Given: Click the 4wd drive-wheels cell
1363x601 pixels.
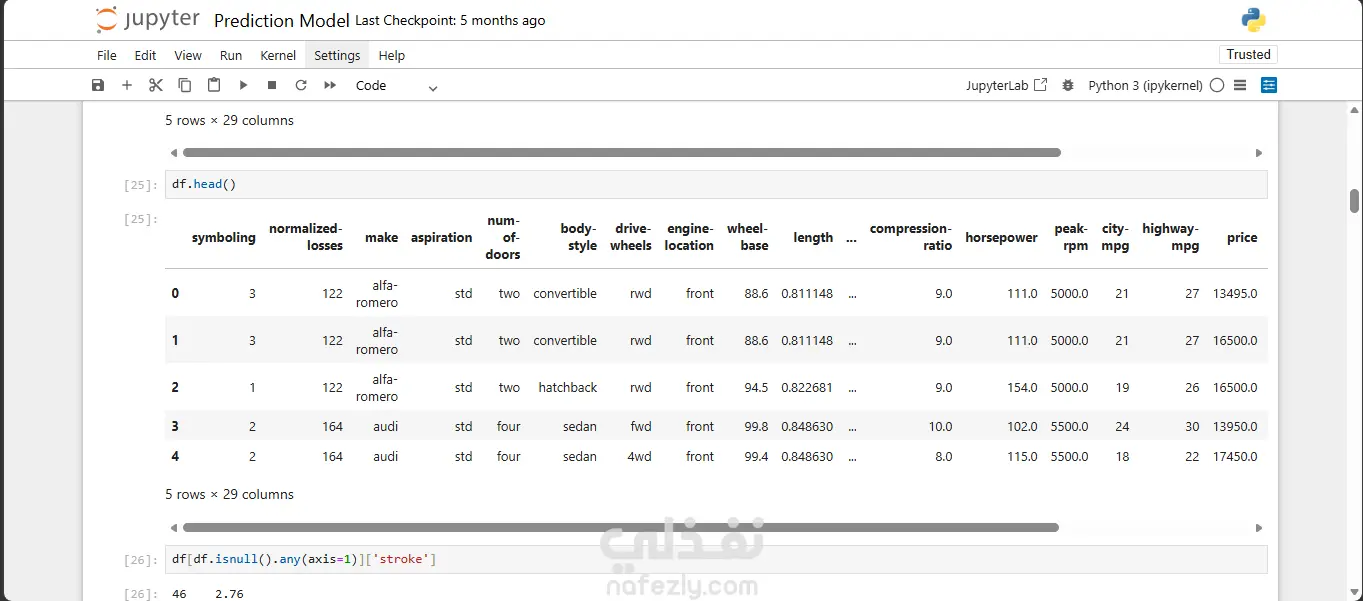Looking at the screenshot, I should coord(640,457).
